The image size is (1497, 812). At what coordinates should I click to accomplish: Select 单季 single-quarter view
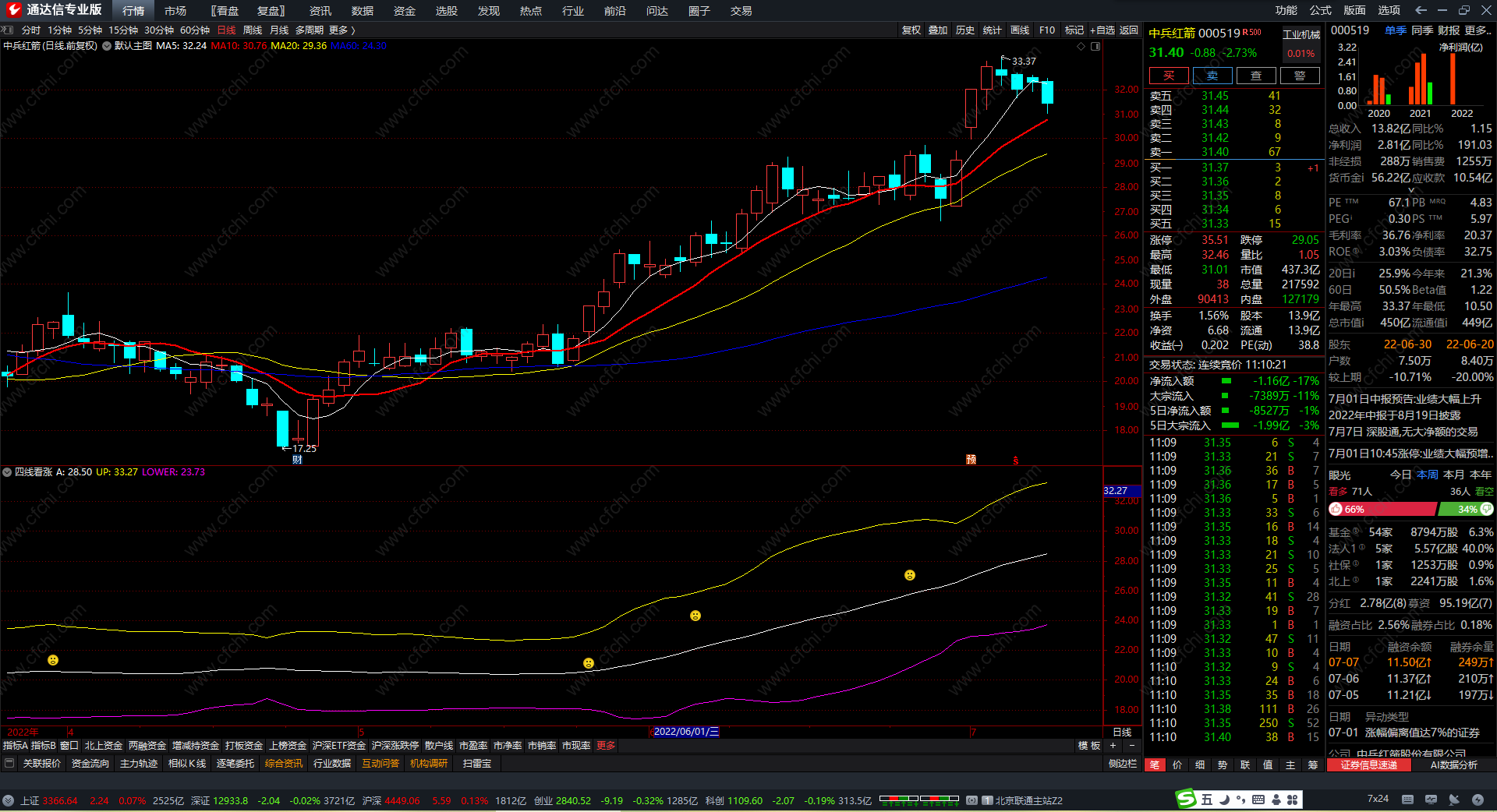click(x=1396, y=30)
